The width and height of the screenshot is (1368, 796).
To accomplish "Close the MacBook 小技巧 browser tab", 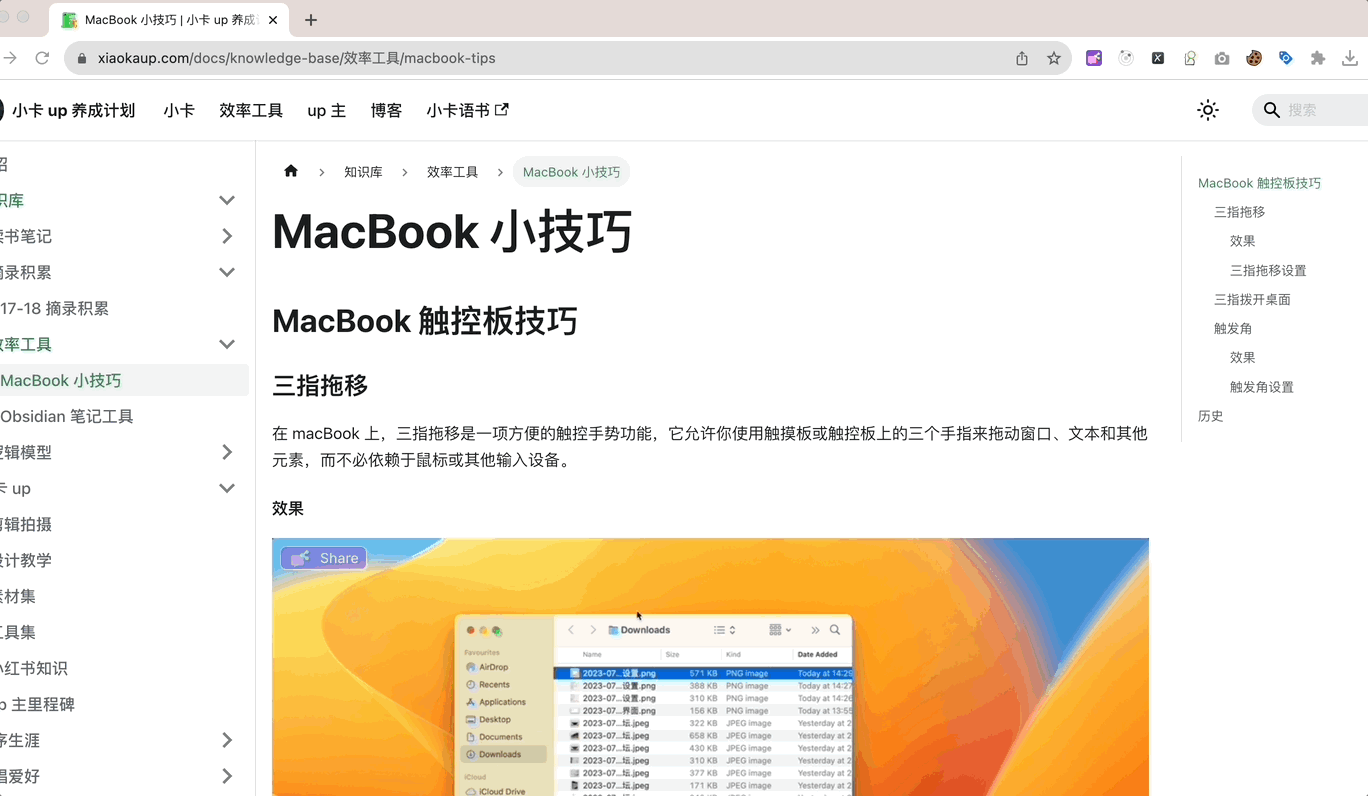I will (x=273, y=20).
